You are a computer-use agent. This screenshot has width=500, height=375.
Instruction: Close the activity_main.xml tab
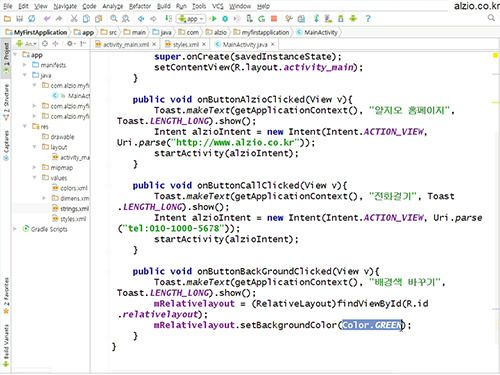(x=154, y=44)
